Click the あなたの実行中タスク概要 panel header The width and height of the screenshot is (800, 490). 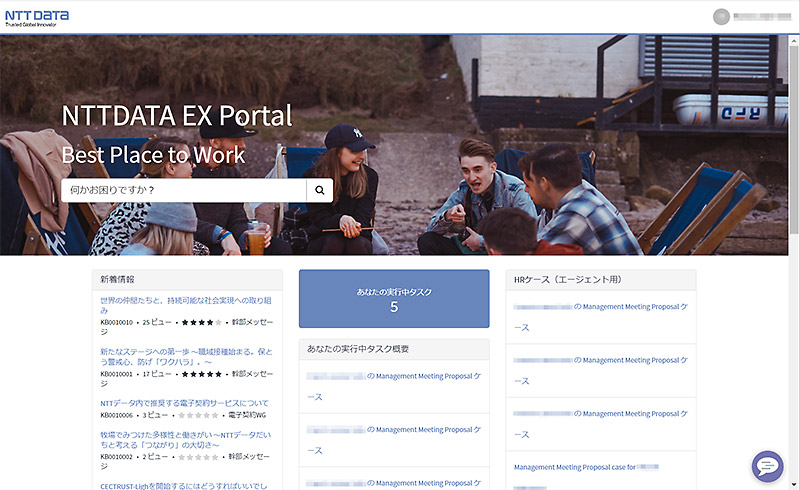[x=394, y=349]
